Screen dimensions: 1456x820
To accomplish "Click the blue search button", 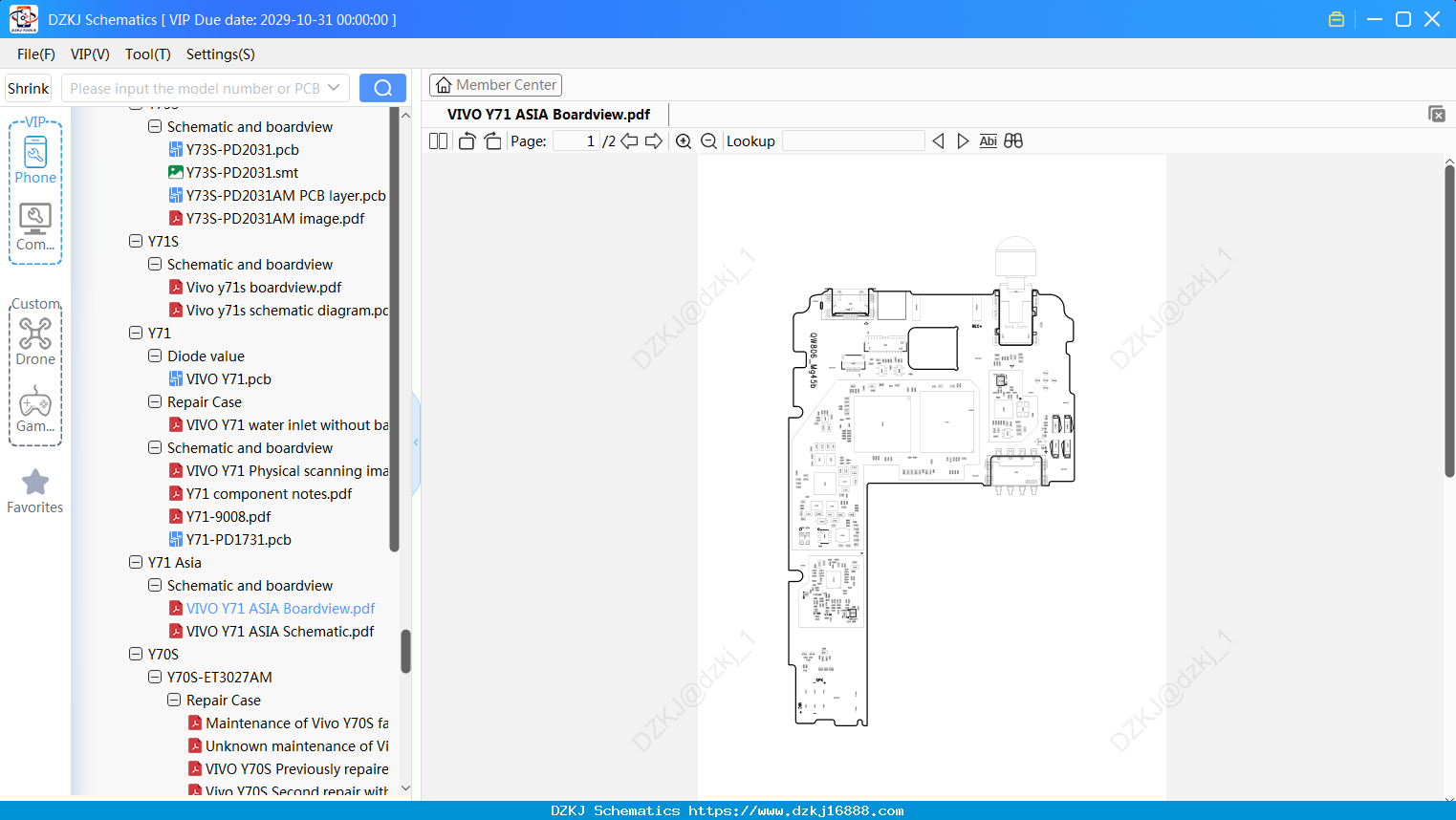I will (x=382, y=88).
